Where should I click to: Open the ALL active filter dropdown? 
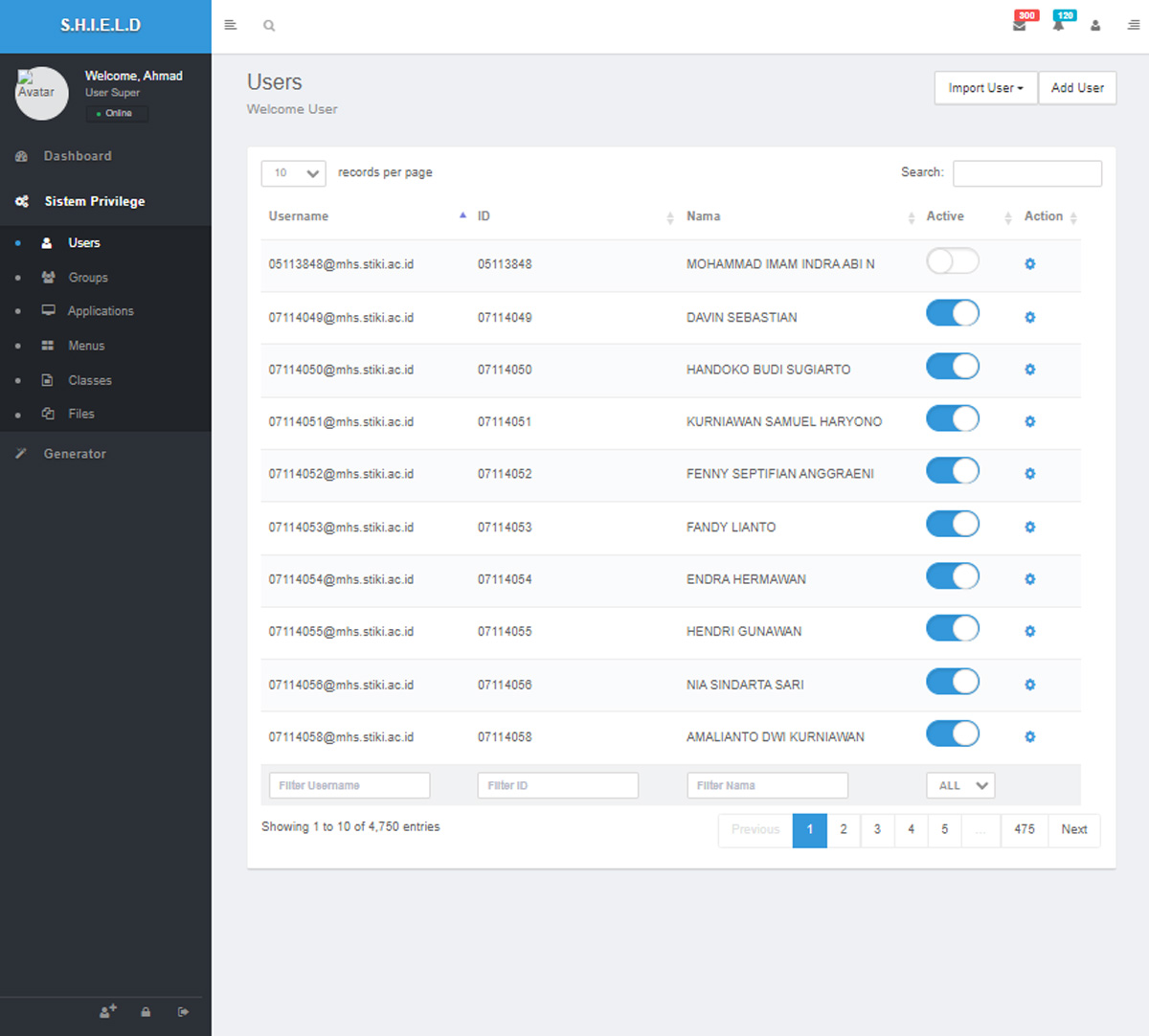click(960, 785)
